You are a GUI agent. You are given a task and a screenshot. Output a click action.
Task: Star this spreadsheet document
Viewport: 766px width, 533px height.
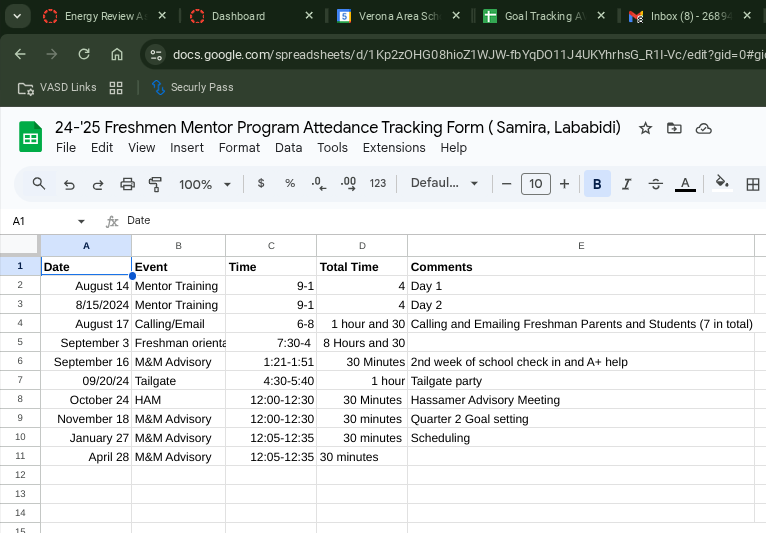(x=645, y=128)
